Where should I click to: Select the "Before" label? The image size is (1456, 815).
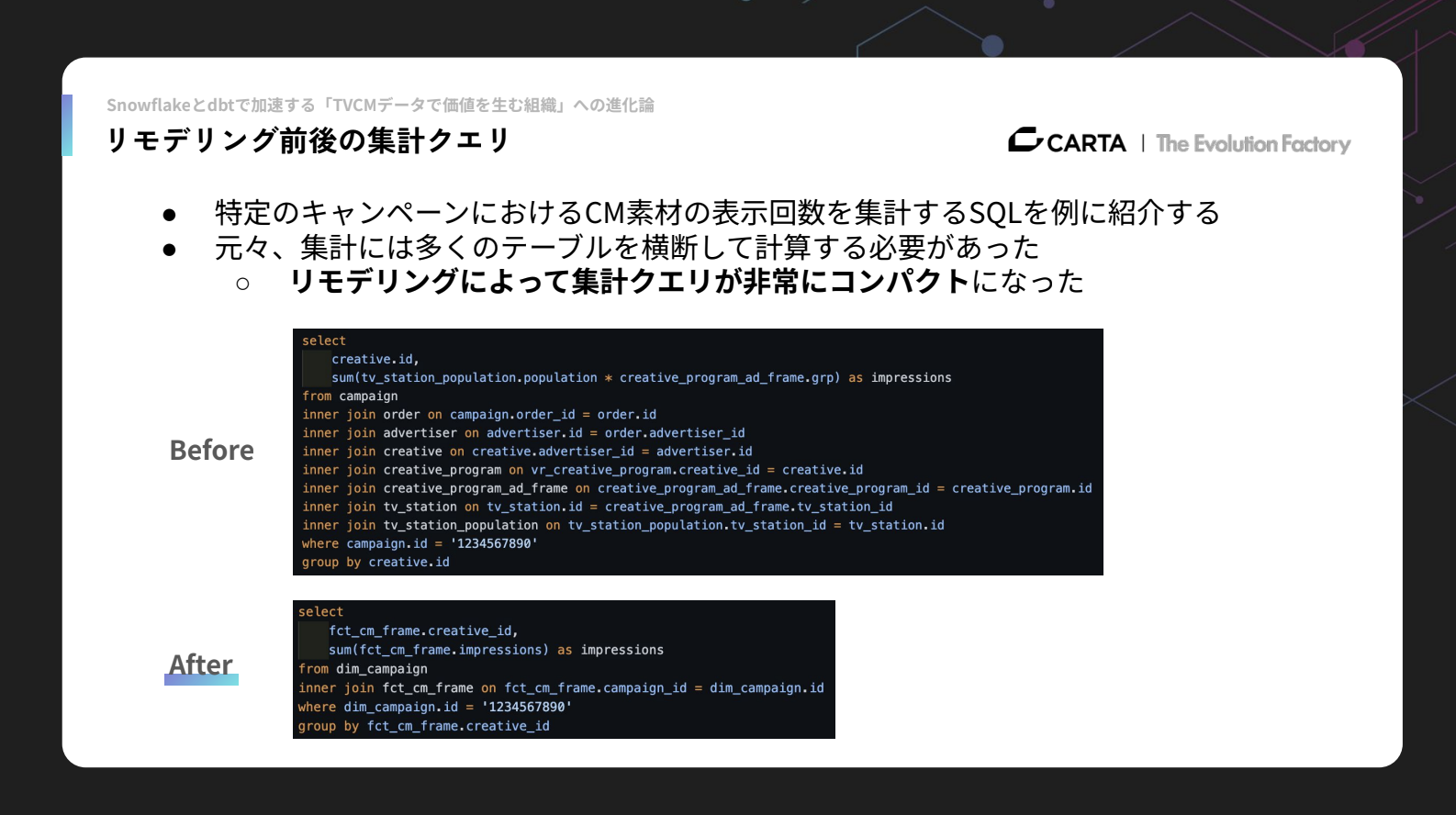211,451
